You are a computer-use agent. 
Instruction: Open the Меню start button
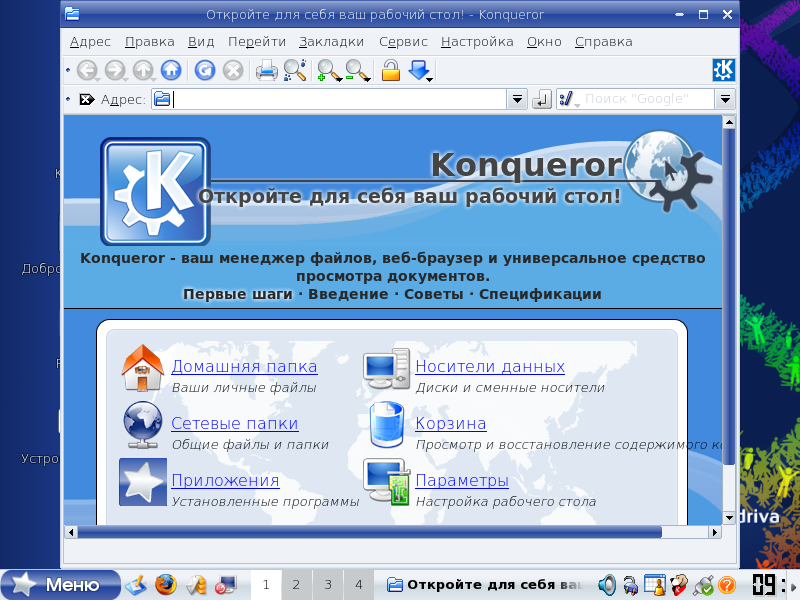(60, 585)
